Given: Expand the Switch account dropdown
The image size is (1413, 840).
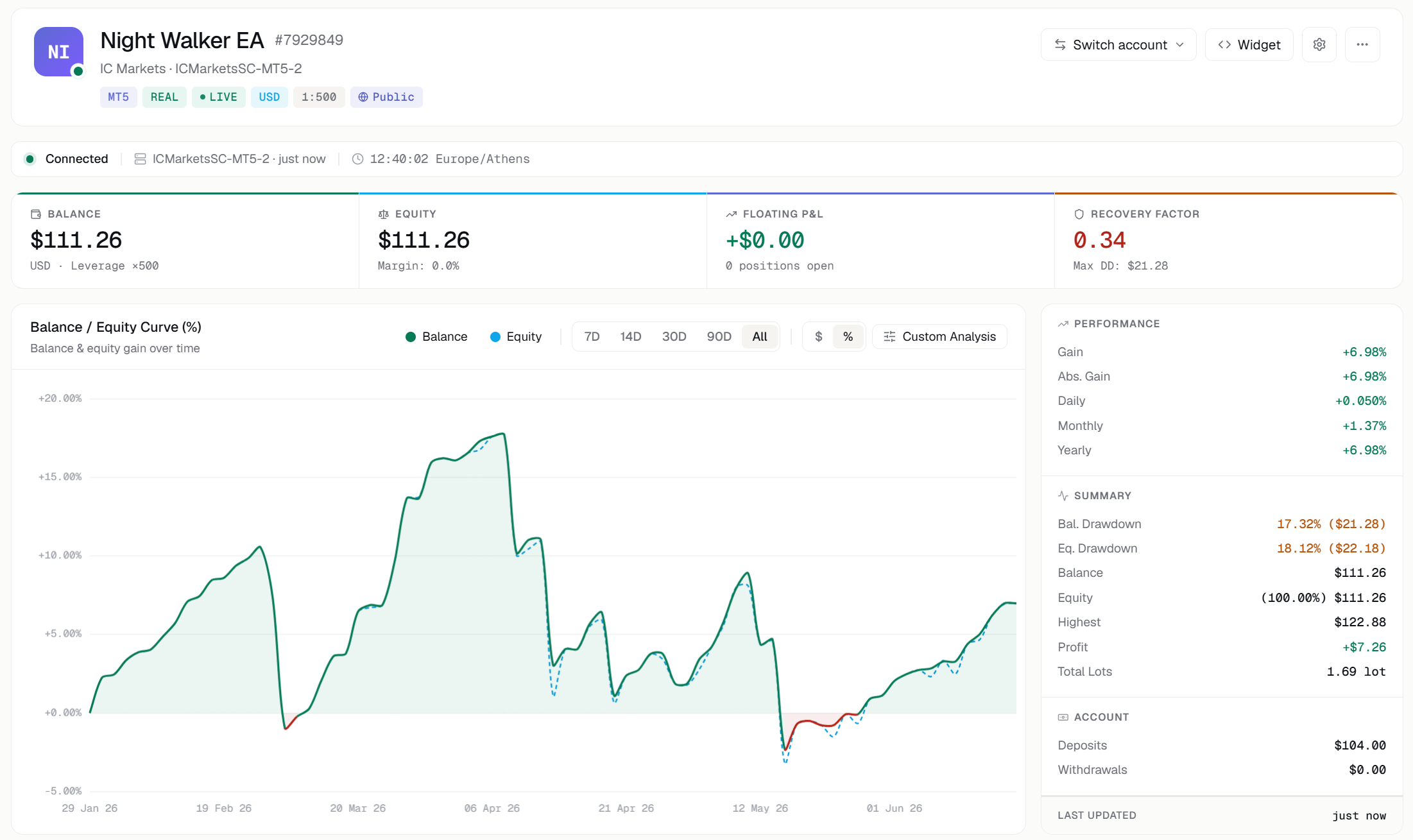Looking at the screenshot, I should point(1118,45).
